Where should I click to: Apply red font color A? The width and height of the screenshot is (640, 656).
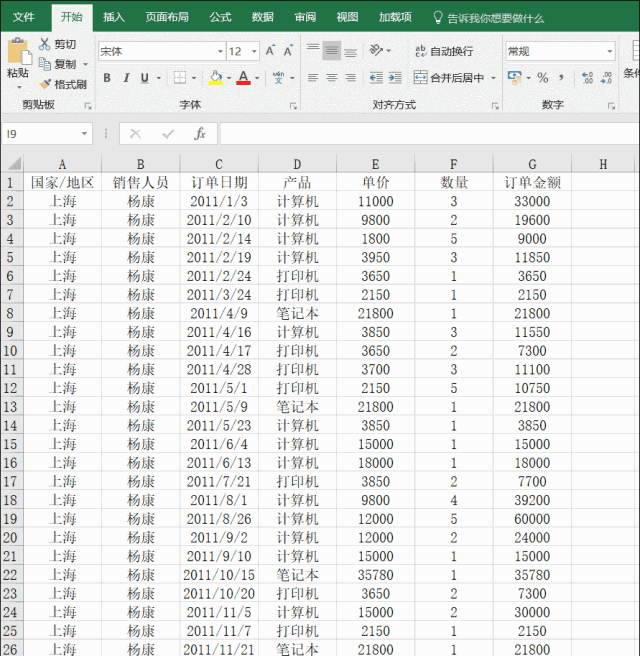(243, 77)
